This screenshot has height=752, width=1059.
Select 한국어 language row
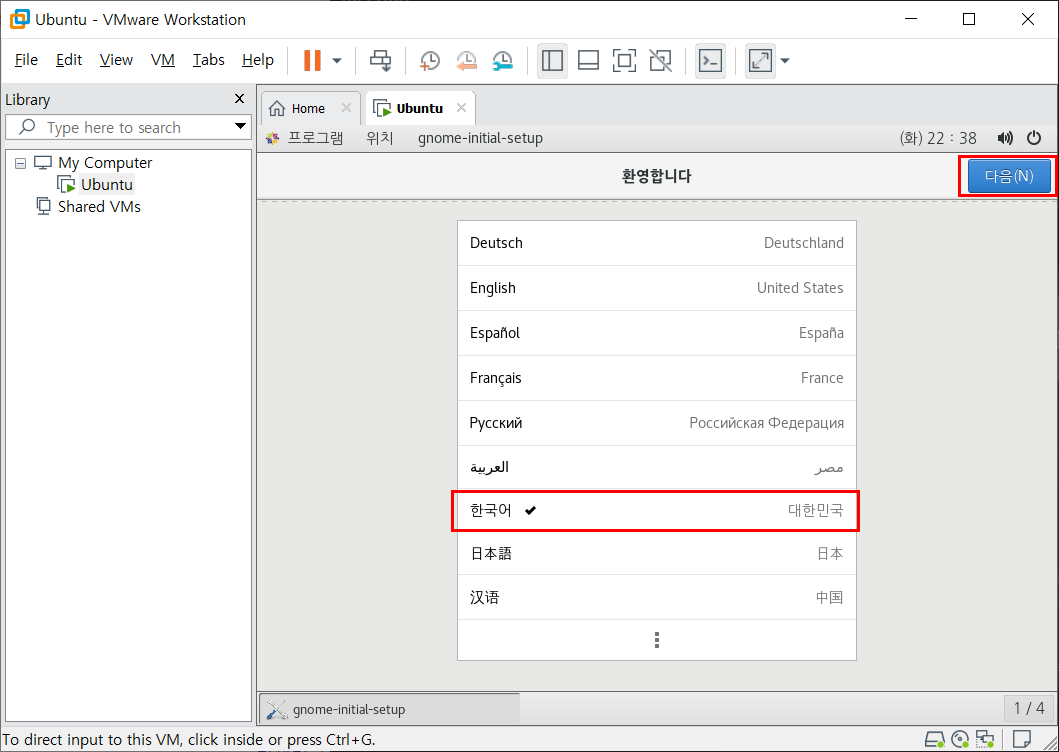pos(656,511)
